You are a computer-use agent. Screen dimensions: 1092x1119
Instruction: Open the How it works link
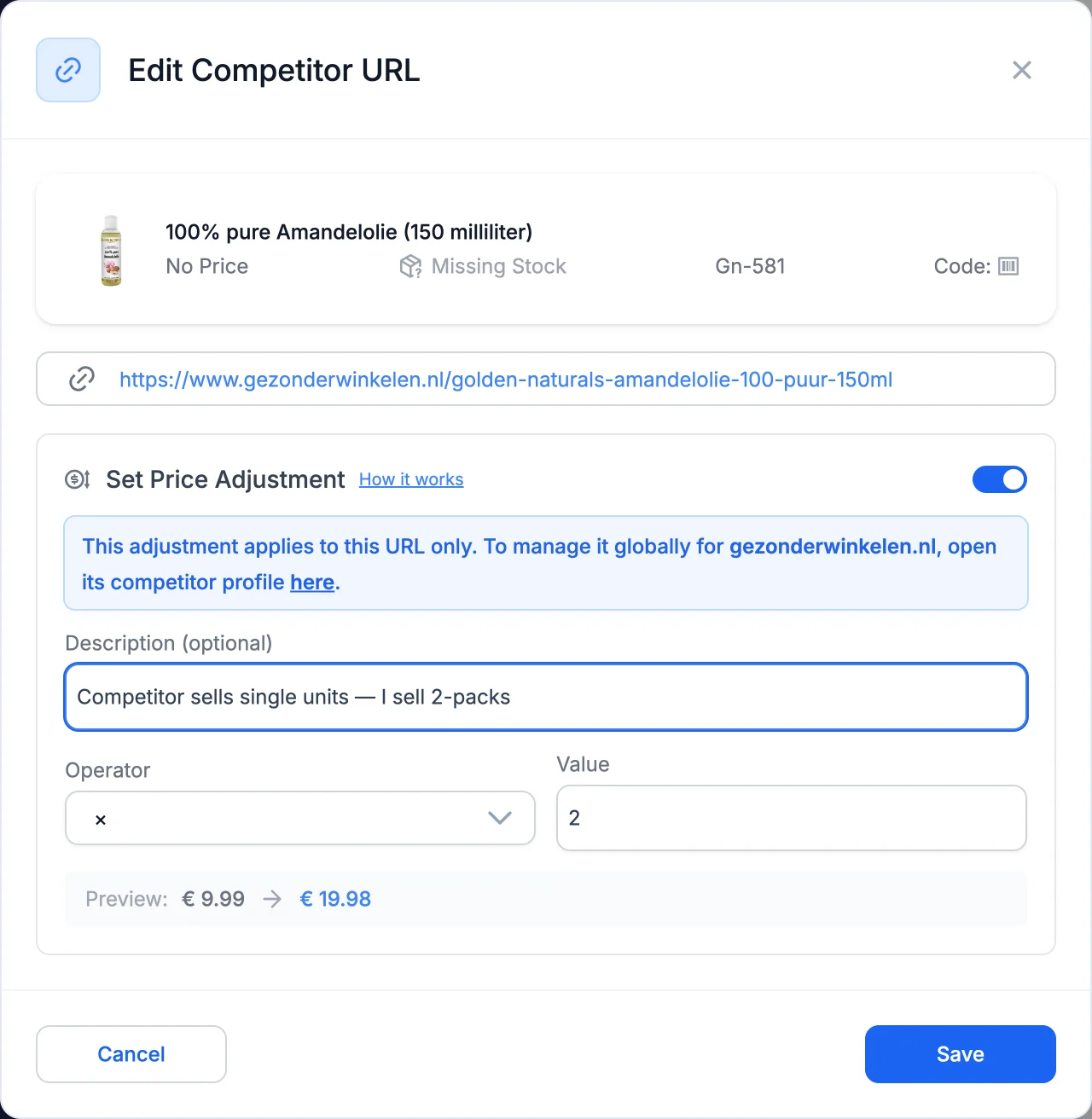coord(411,479)
